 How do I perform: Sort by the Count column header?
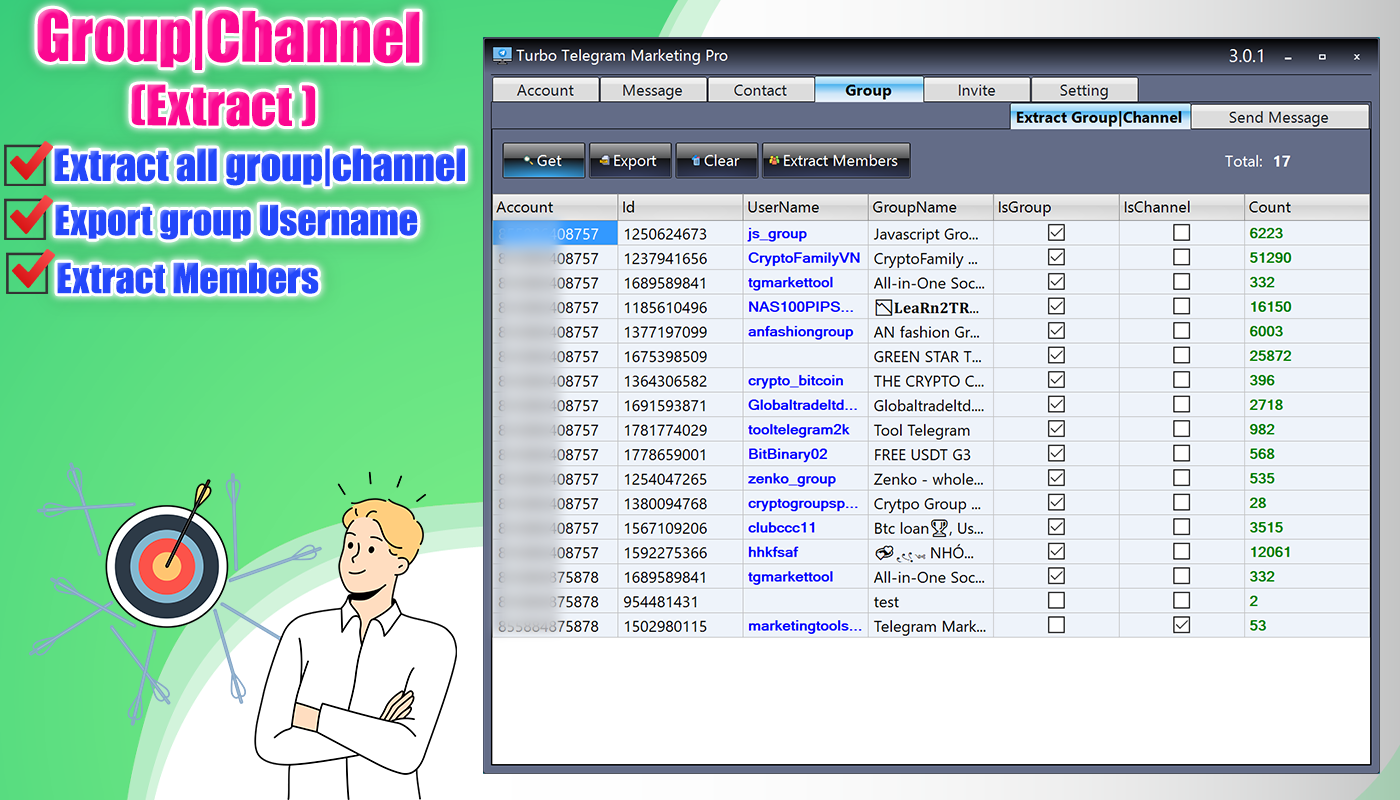pos(1307,207)
